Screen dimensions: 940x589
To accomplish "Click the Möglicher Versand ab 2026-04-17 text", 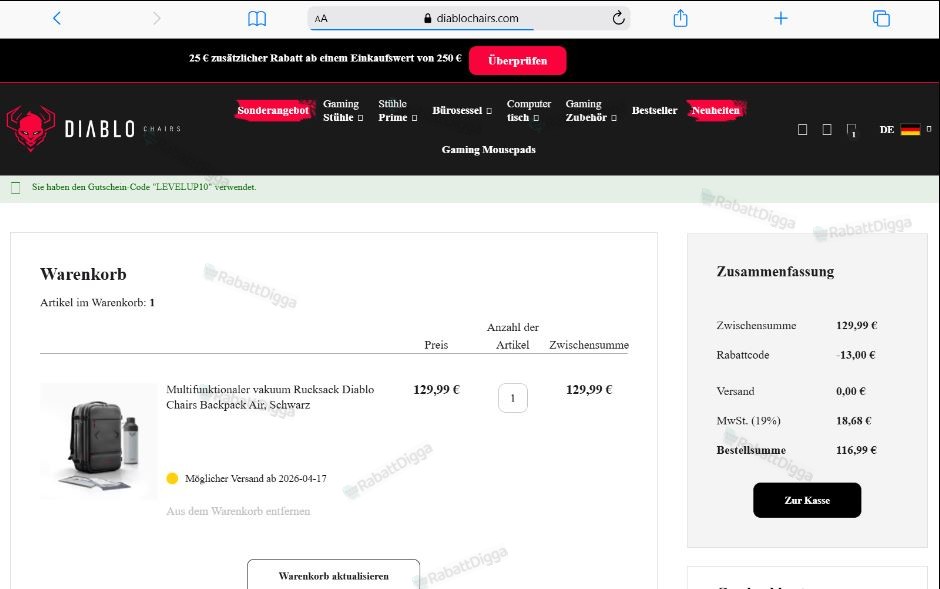I will (x=256, y=479).
